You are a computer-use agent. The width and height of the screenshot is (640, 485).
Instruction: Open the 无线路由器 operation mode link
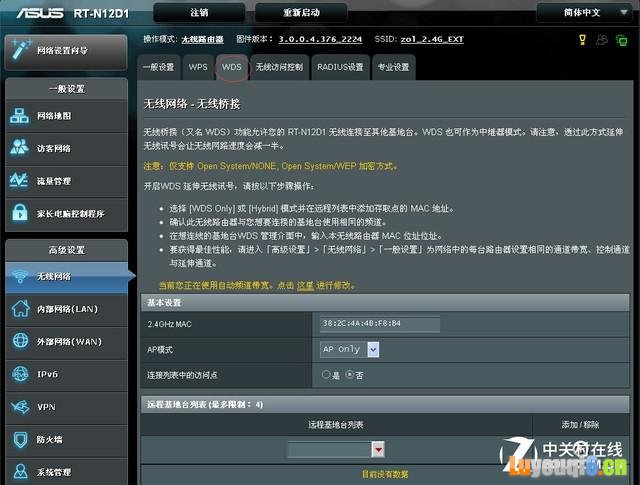202,39
